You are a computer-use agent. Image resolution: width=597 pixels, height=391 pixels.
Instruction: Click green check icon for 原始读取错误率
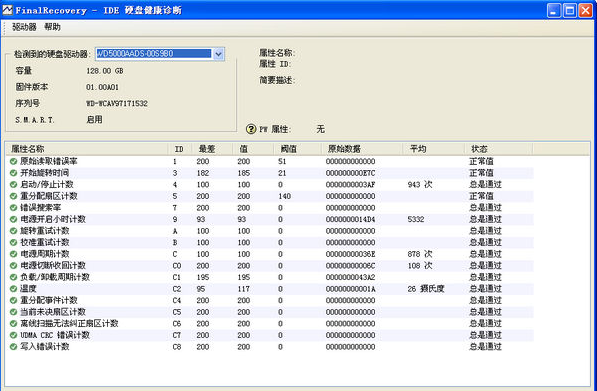[13, 161]
